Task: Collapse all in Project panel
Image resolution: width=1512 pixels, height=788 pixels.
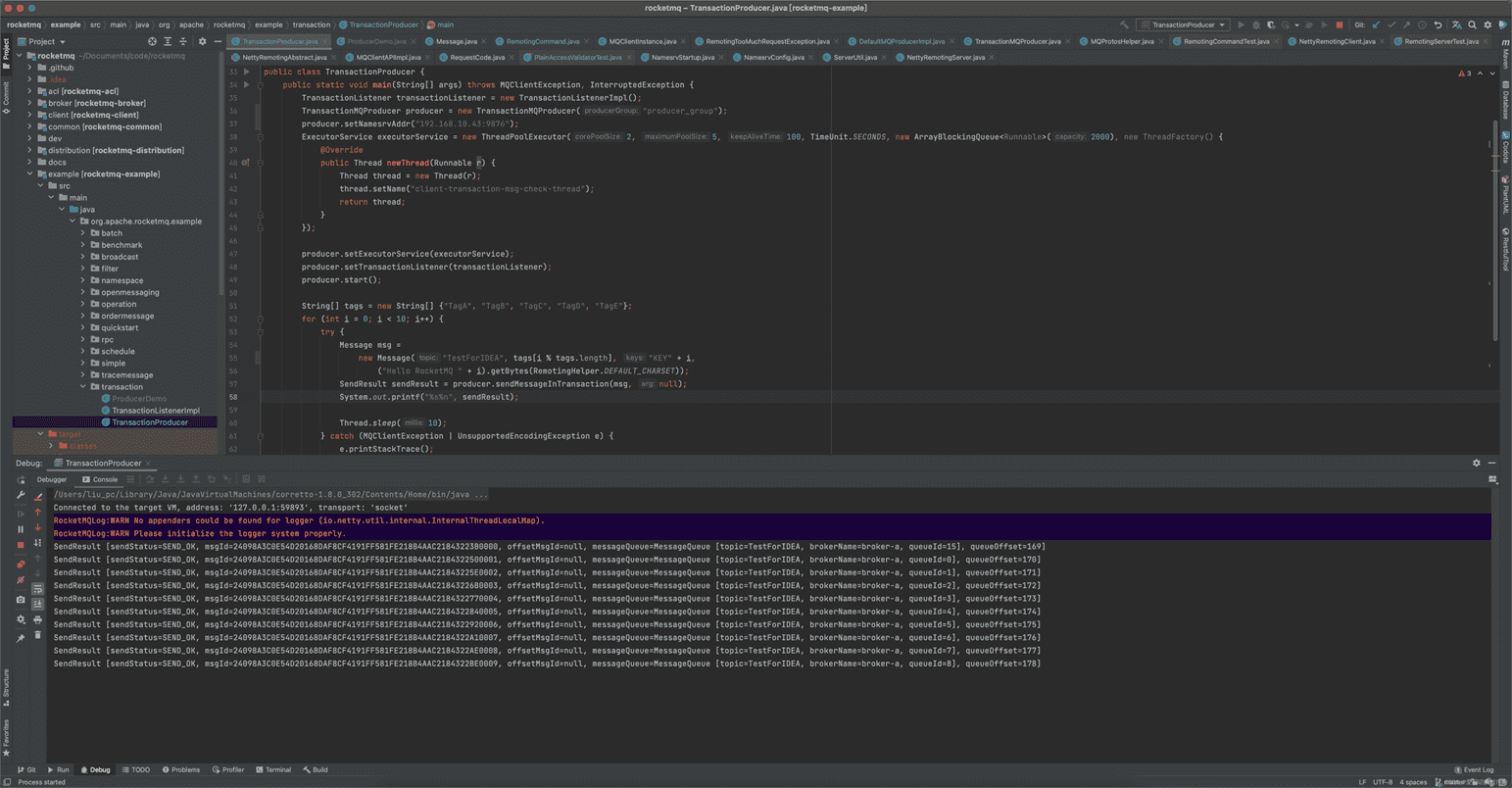Action: tap(182, 41)
